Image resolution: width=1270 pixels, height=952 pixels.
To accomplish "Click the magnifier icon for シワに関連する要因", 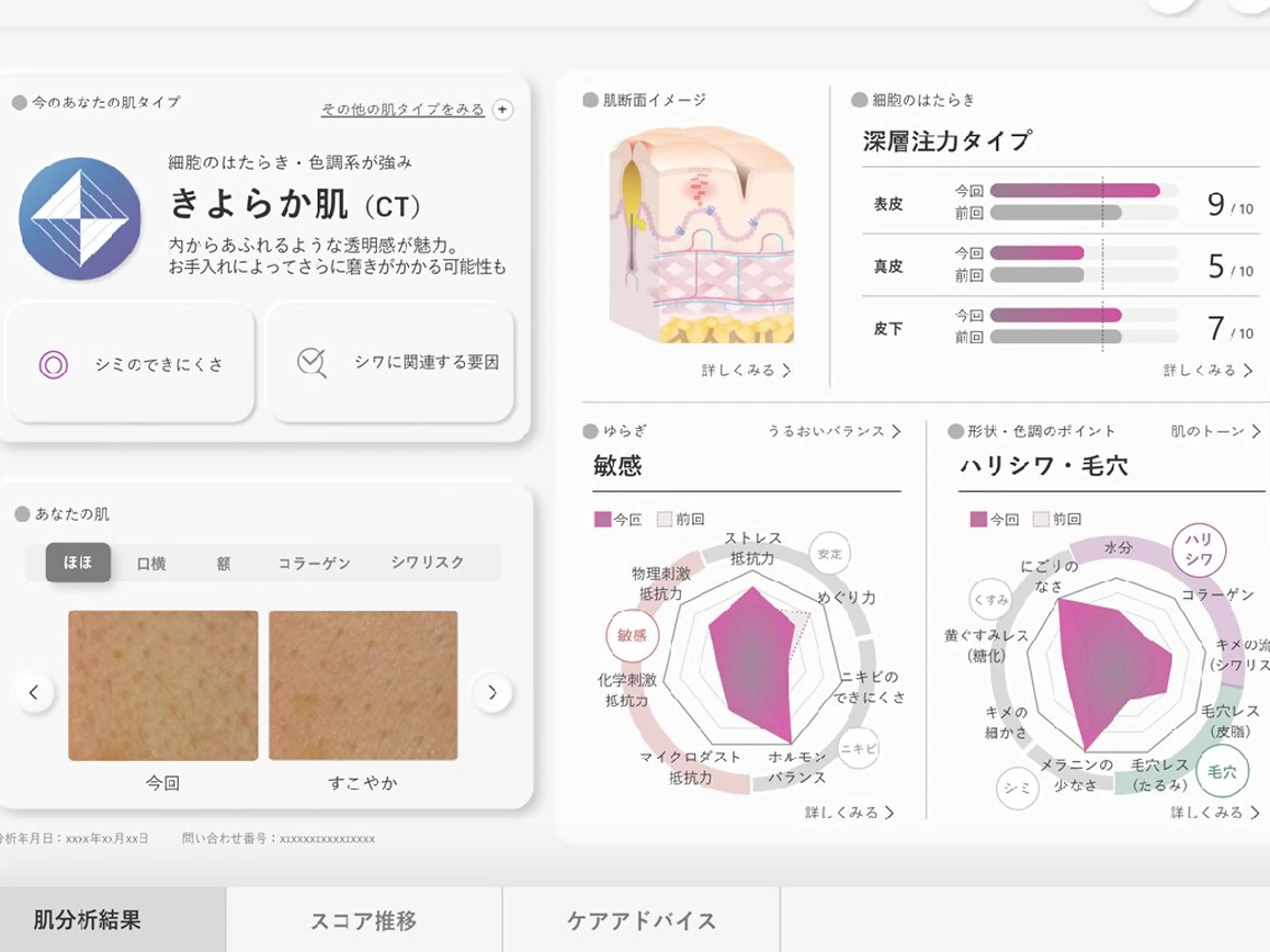I will [311, 363].
